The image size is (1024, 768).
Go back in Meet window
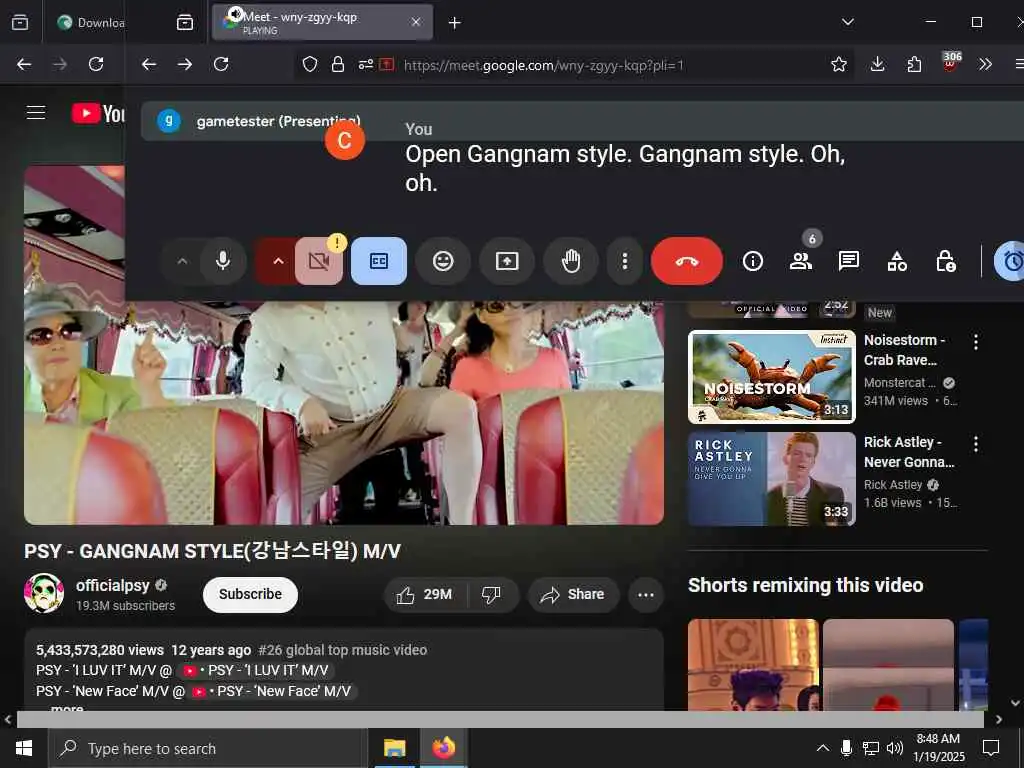click(149, 64)
